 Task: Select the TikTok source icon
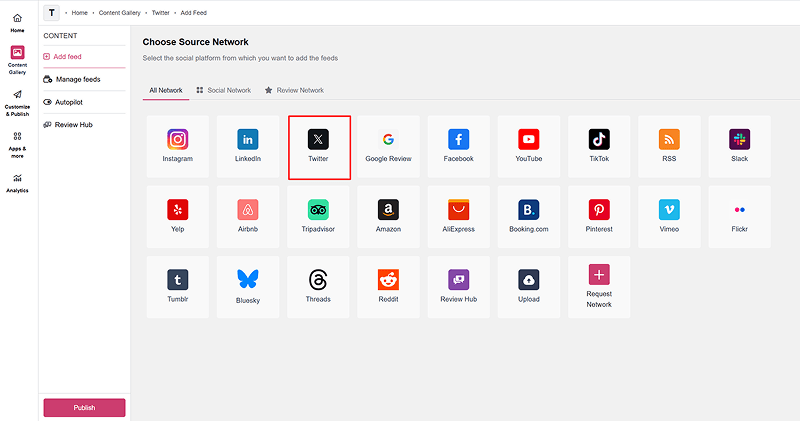point(599,139)
